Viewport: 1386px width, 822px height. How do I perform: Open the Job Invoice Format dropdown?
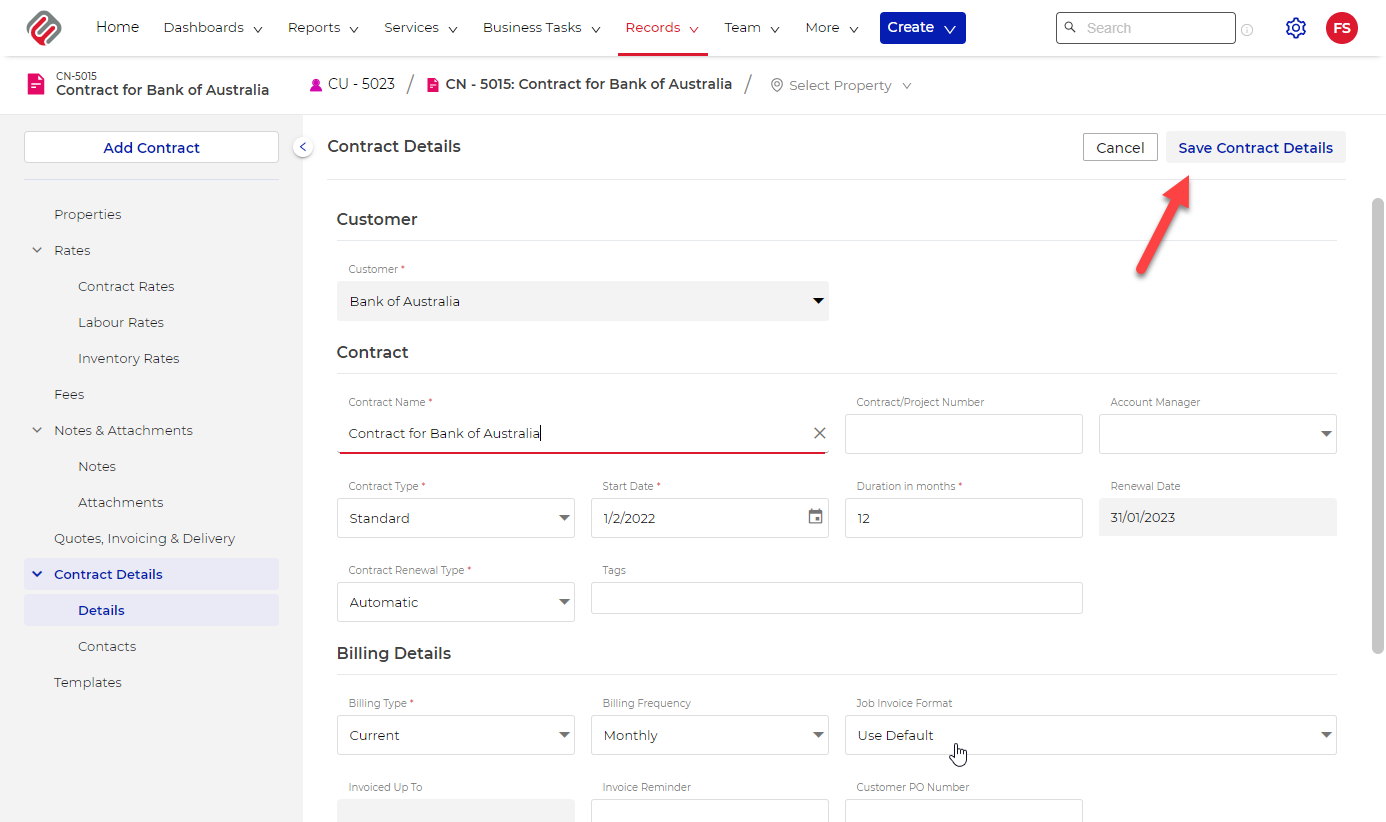point(1091,735)
